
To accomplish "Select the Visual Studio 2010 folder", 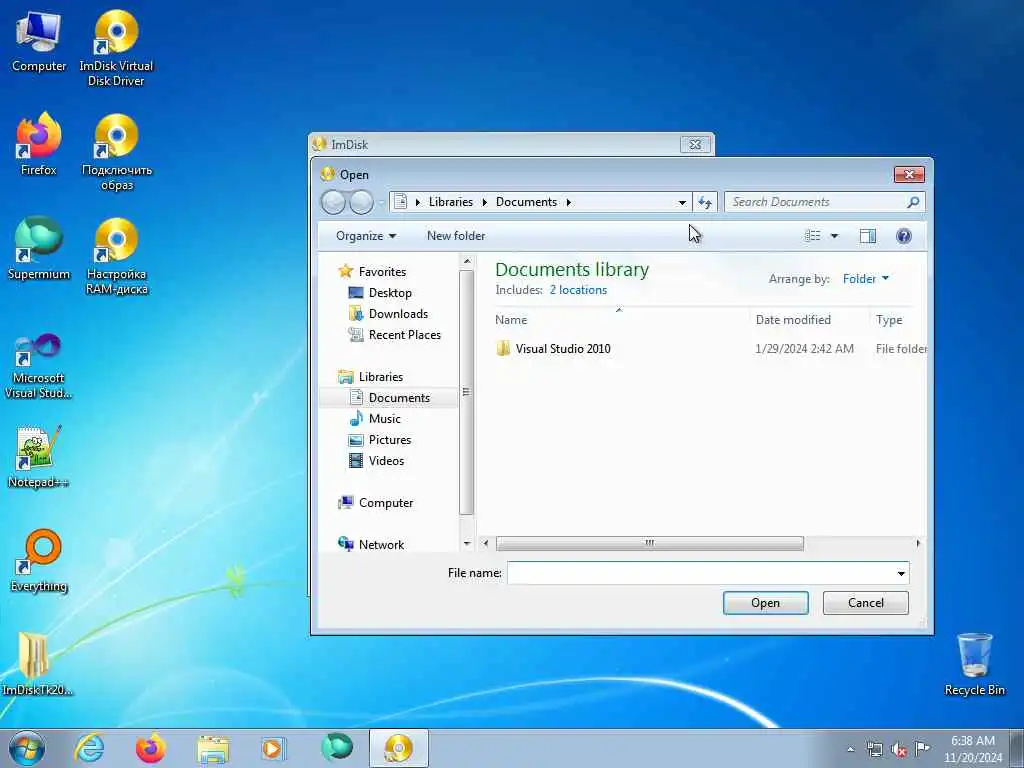I will tap(563, 349).
